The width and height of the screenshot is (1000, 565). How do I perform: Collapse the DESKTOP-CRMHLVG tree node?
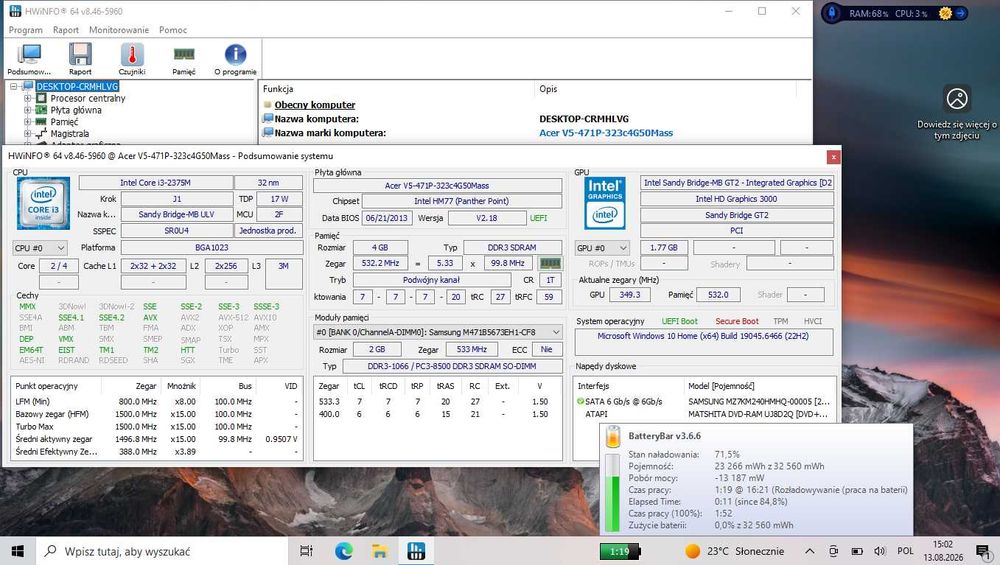pos(13,86)
